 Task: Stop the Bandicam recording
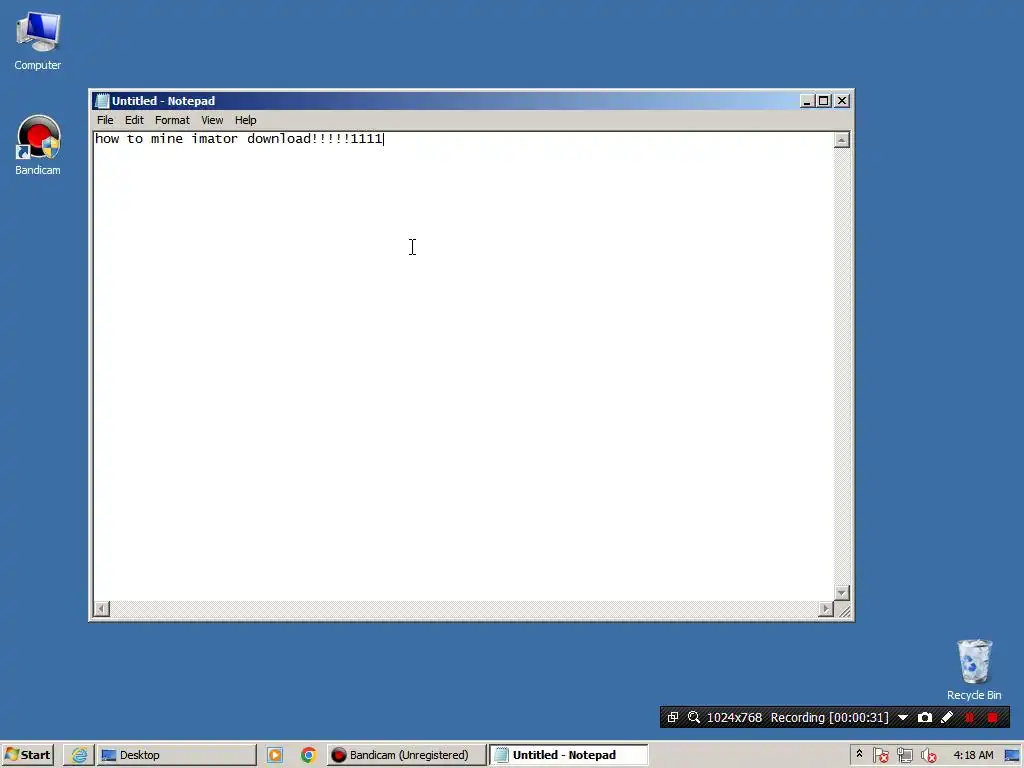click(x=993, y=717)
